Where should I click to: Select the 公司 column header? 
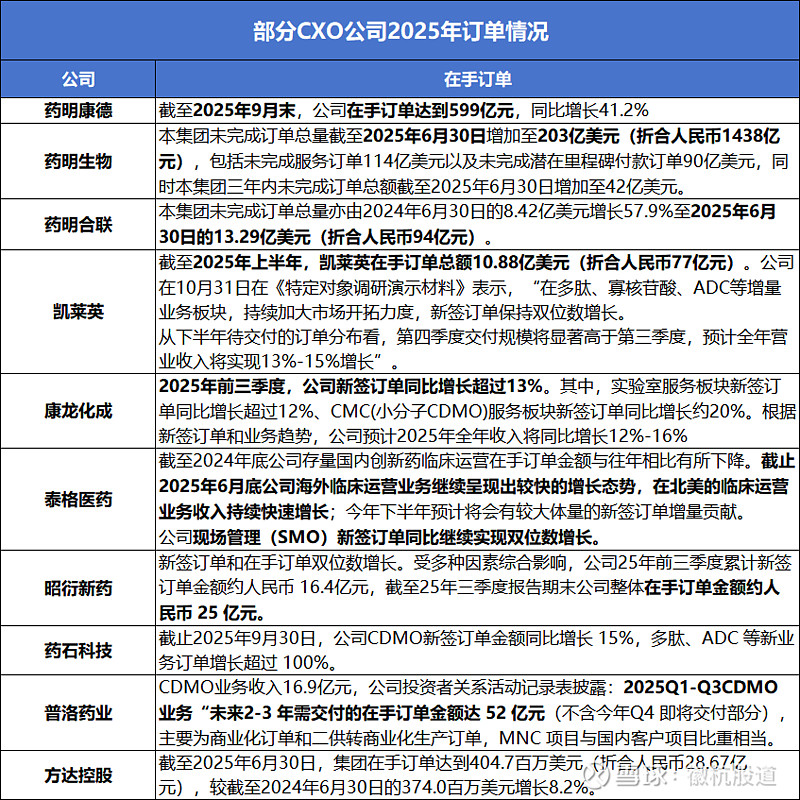78,79
